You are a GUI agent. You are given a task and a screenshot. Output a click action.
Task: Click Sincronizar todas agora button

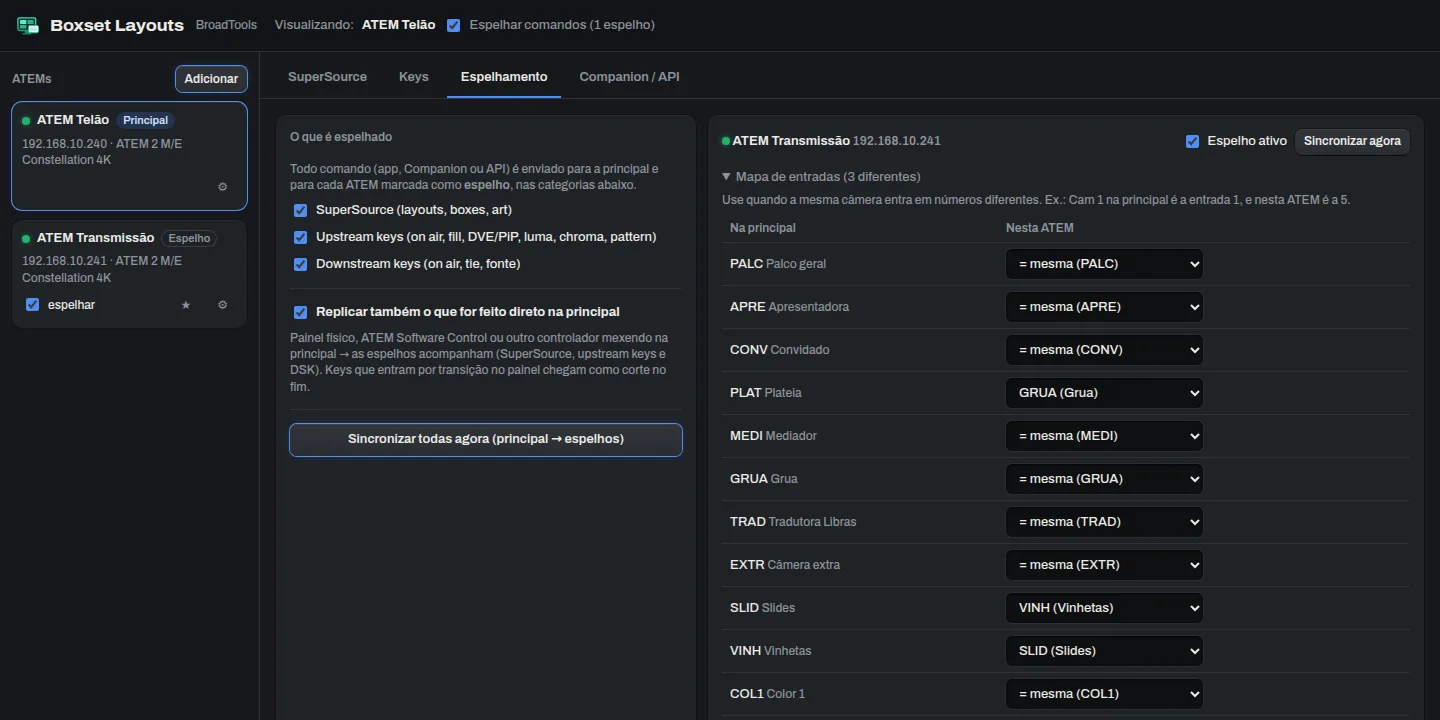click(486, 439)
